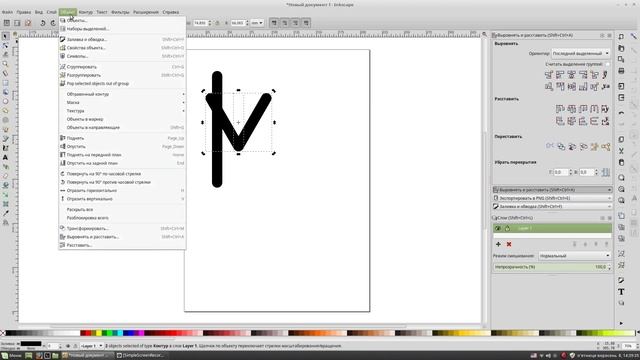
Task: Choose 'Трансформировать...' menu entry
Action: 122,229
